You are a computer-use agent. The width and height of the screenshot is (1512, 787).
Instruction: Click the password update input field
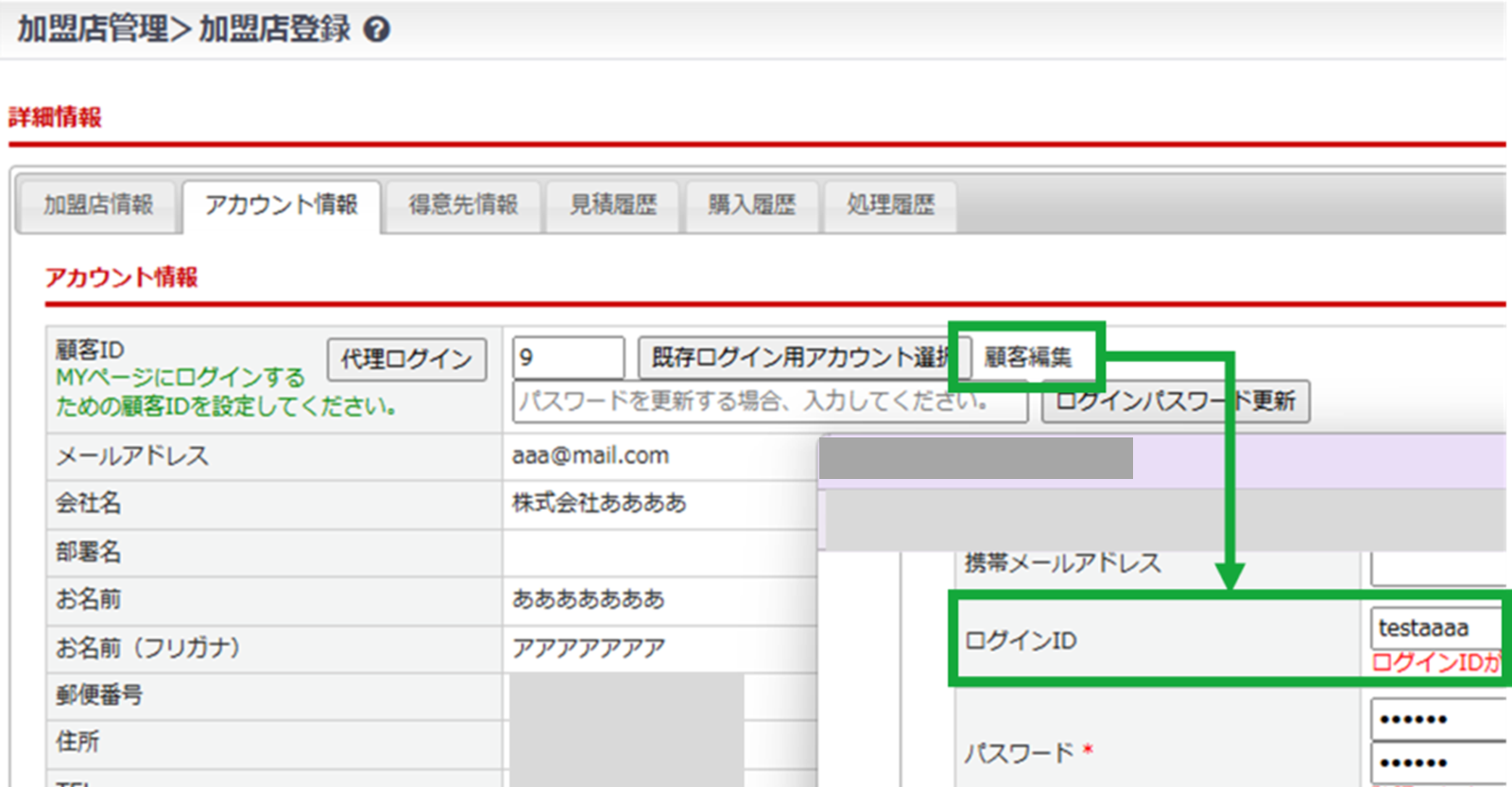[x=769, y=402]
